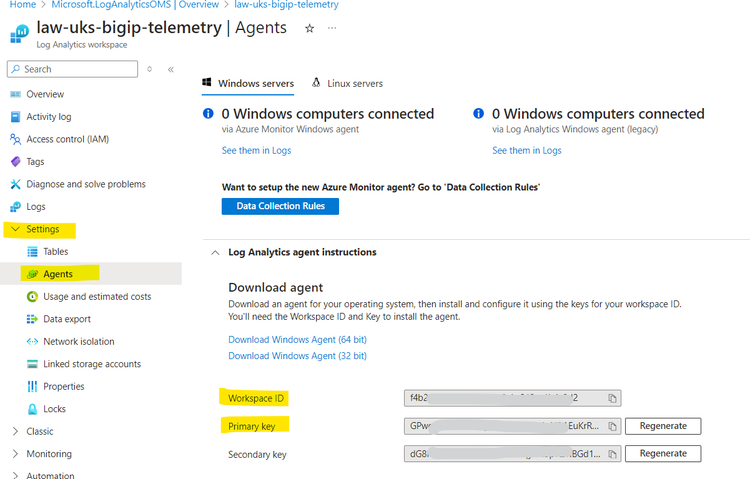
Task: Click the favorite star icon beside Agents
Action: pos(310,28)
